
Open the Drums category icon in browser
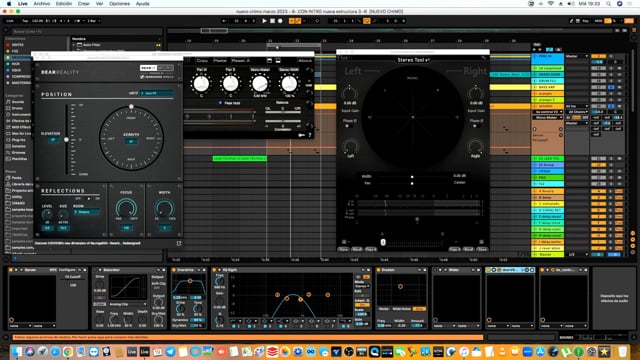click(x=8, y=109)
